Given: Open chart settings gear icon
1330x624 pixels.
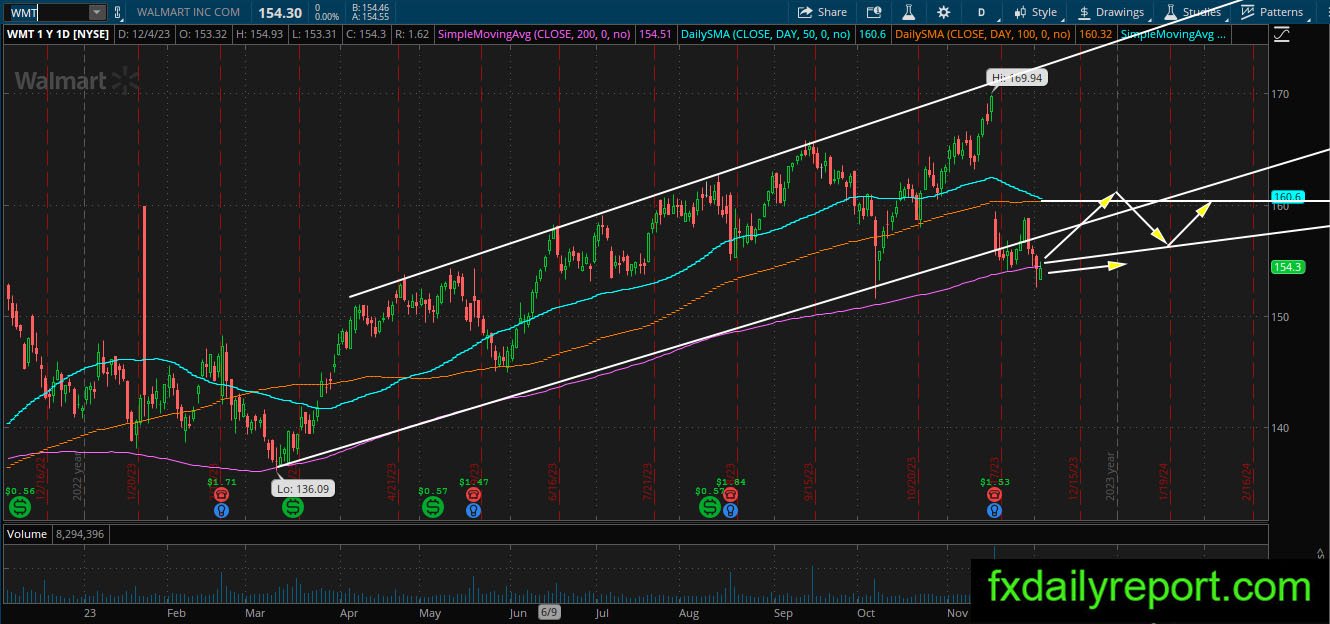Looking at the screenshot, I should [943, 12].
